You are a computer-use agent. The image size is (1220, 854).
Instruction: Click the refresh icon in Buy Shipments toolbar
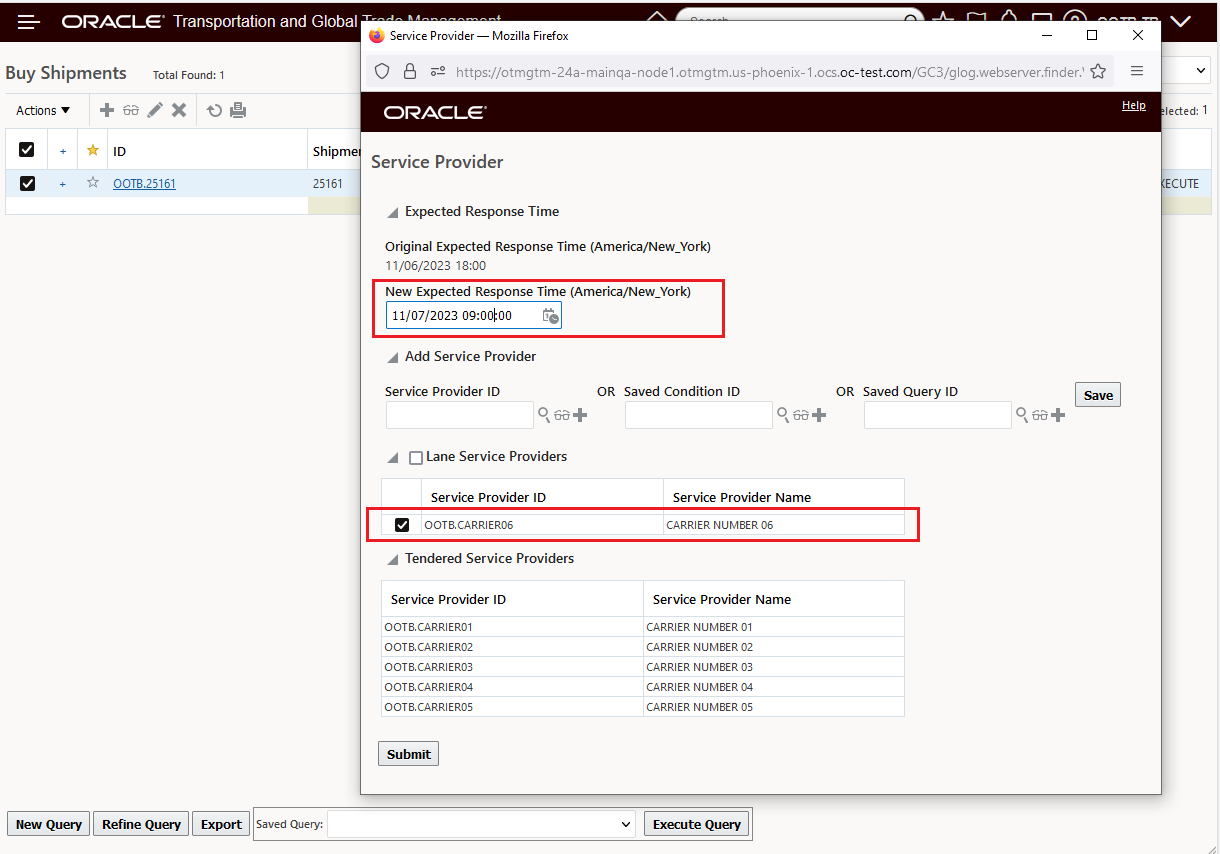point(214,110)
